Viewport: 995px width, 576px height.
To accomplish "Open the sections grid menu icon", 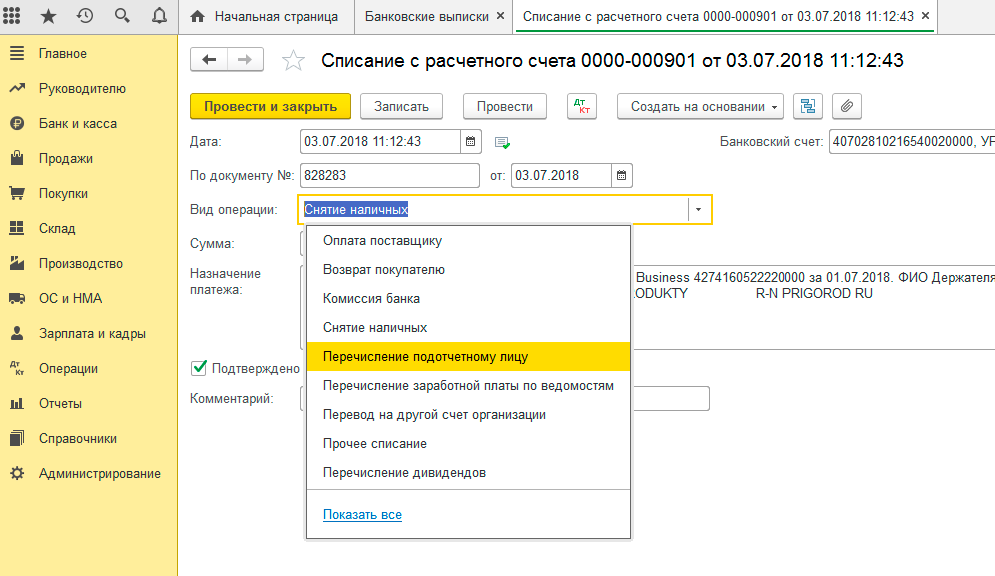I will 14,16.
